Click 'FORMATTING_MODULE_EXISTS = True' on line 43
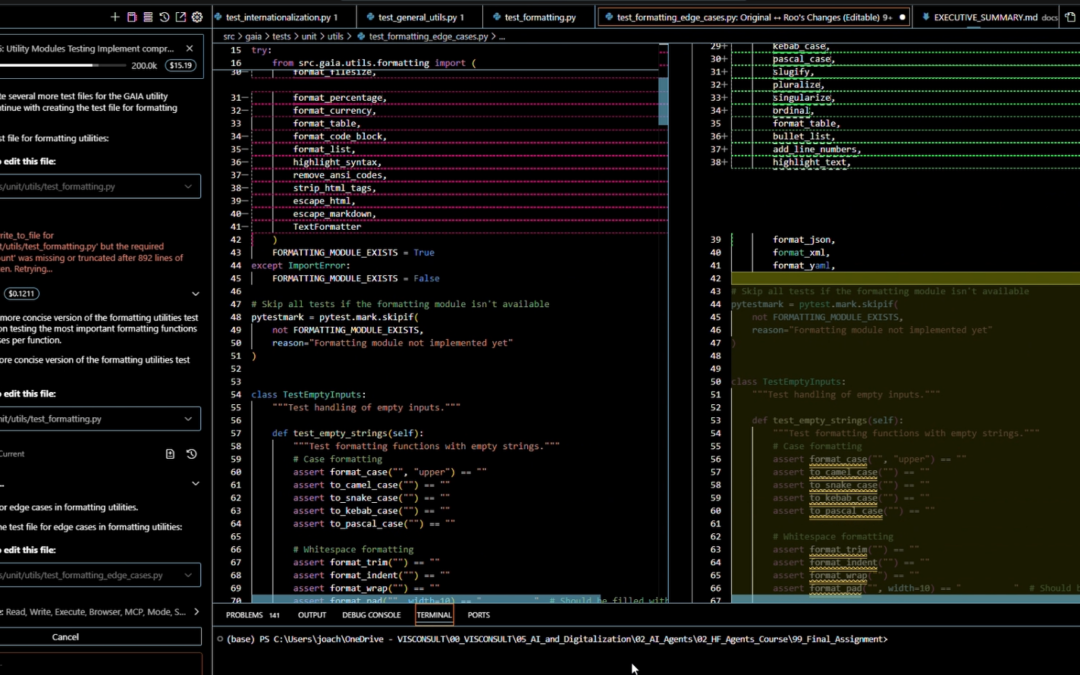Viewport: 1080px width, 675px height. (353, 253)
